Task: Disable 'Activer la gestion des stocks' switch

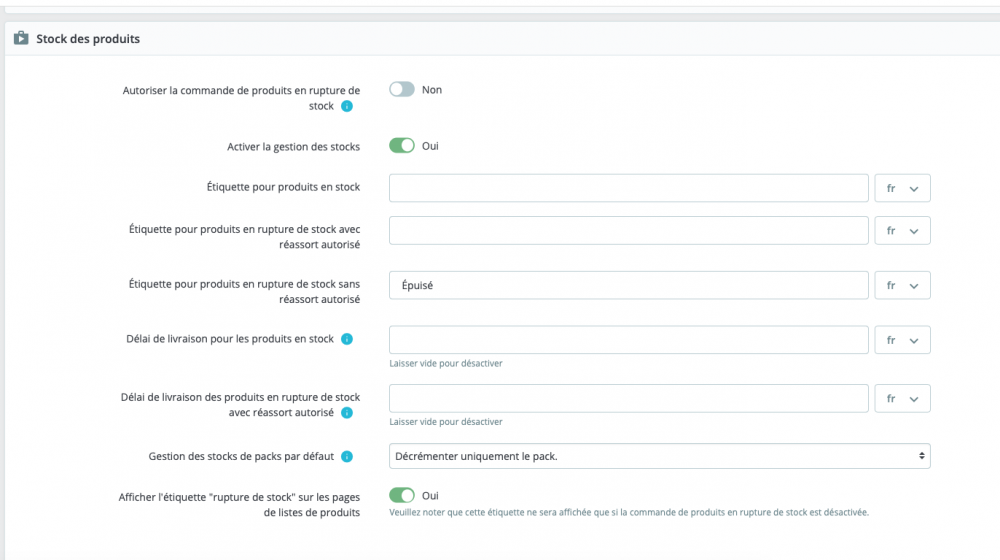Action: point(402,146)
